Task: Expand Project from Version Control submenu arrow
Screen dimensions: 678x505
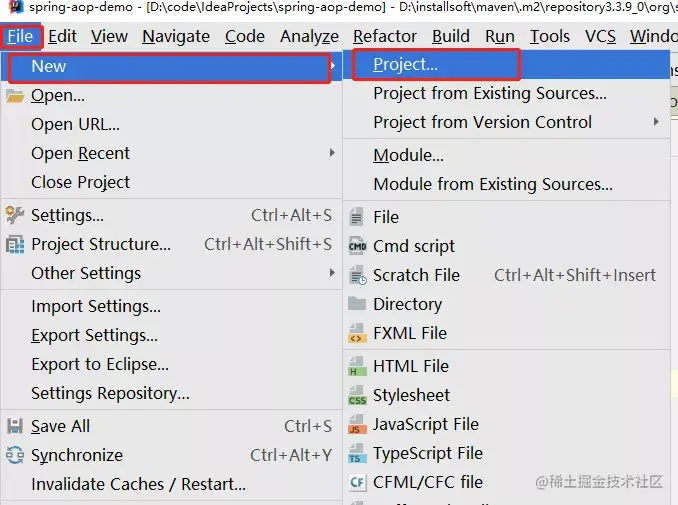Action: [656, 122]
